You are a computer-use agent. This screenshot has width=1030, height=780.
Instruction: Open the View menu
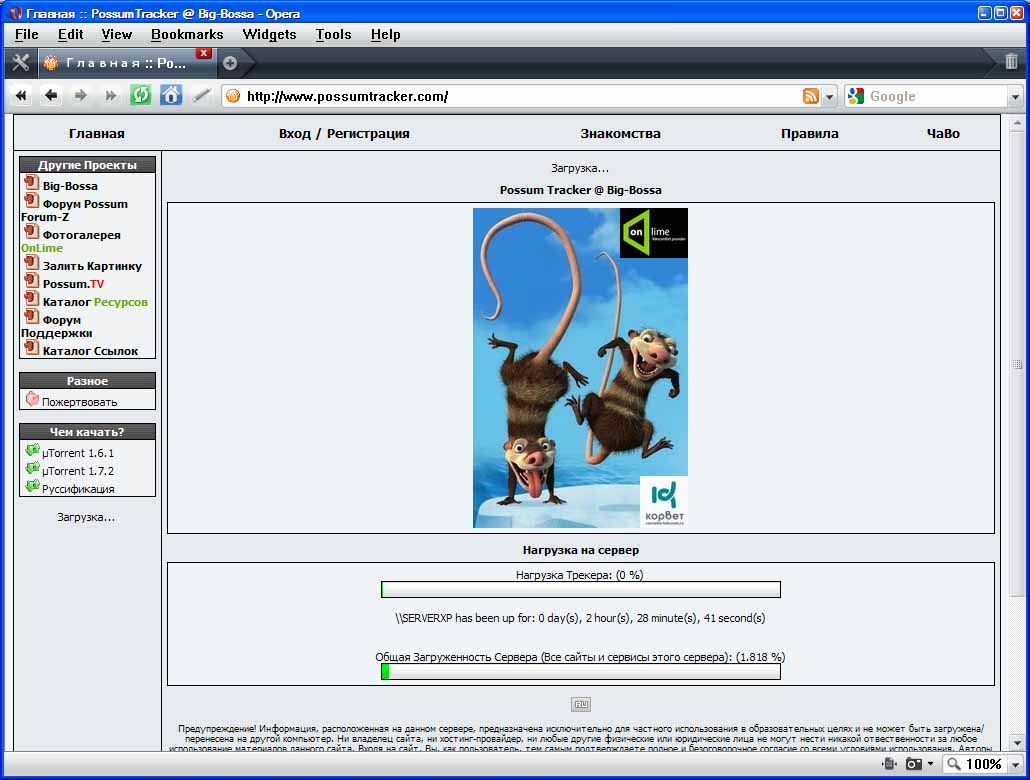(116, 35)
